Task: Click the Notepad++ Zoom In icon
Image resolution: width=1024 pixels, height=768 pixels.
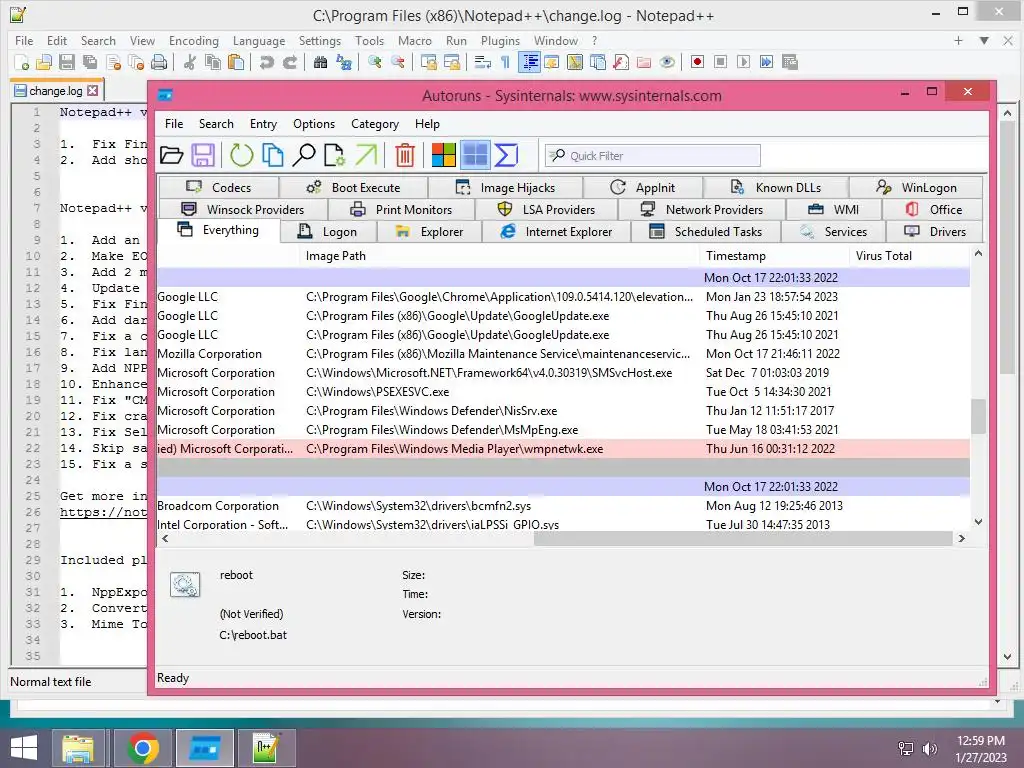Action: [375, 62]
